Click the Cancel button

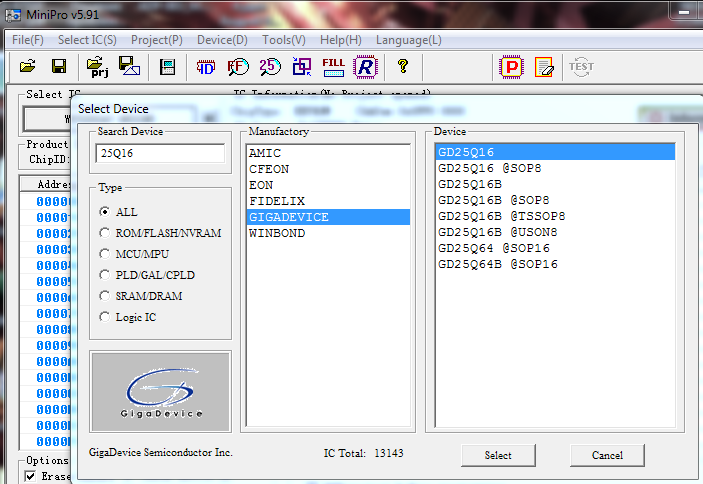click(x=608, y=455)
